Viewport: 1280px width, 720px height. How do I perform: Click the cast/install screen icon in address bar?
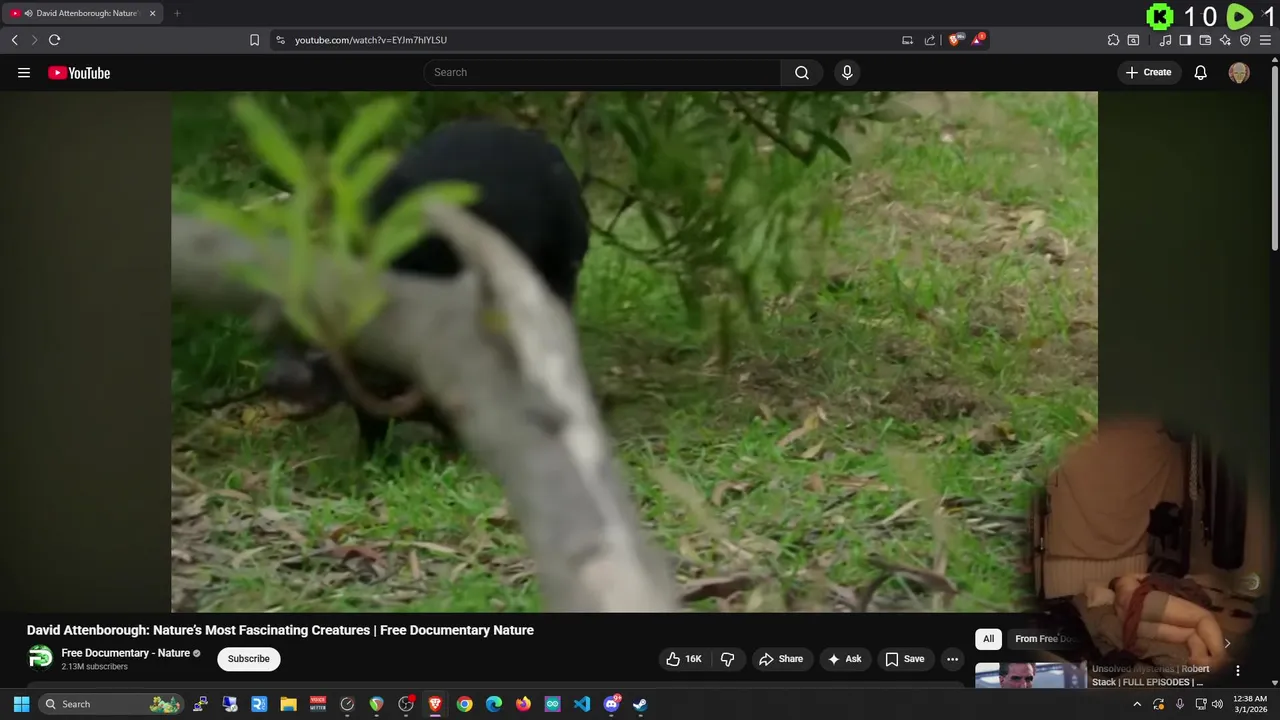point(907,40)
